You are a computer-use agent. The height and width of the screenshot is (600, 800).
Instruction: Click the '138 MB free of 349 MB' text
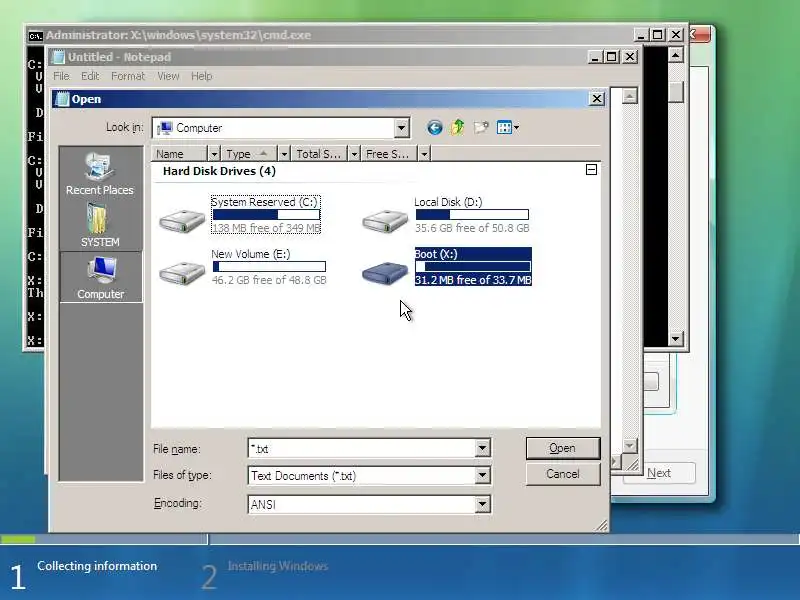(x=266, y=228)
